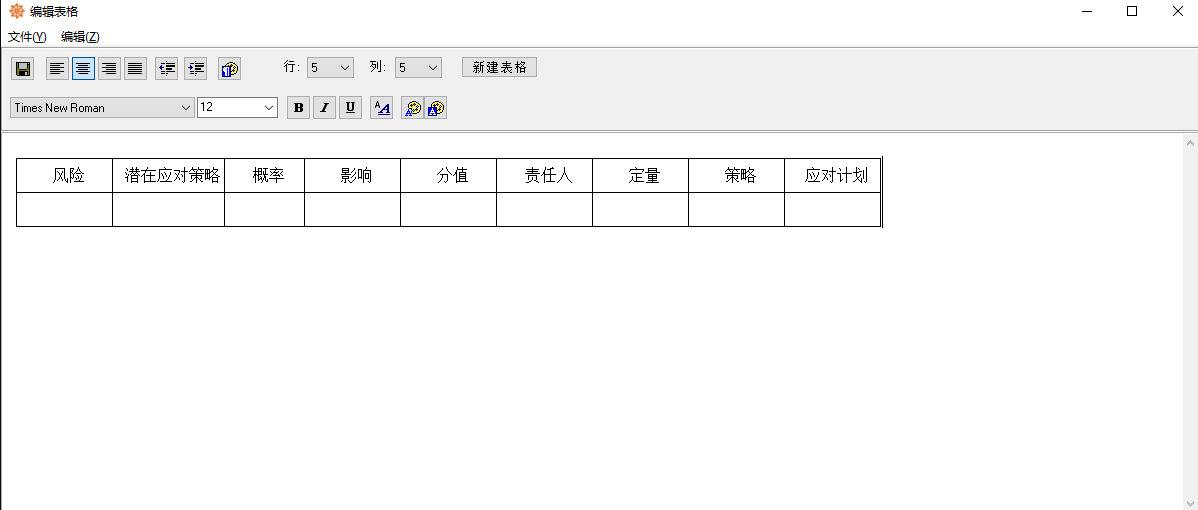Maximize the 编辑表格 window
This screenshot has height=510, width=1198.
click(1132, 11)
